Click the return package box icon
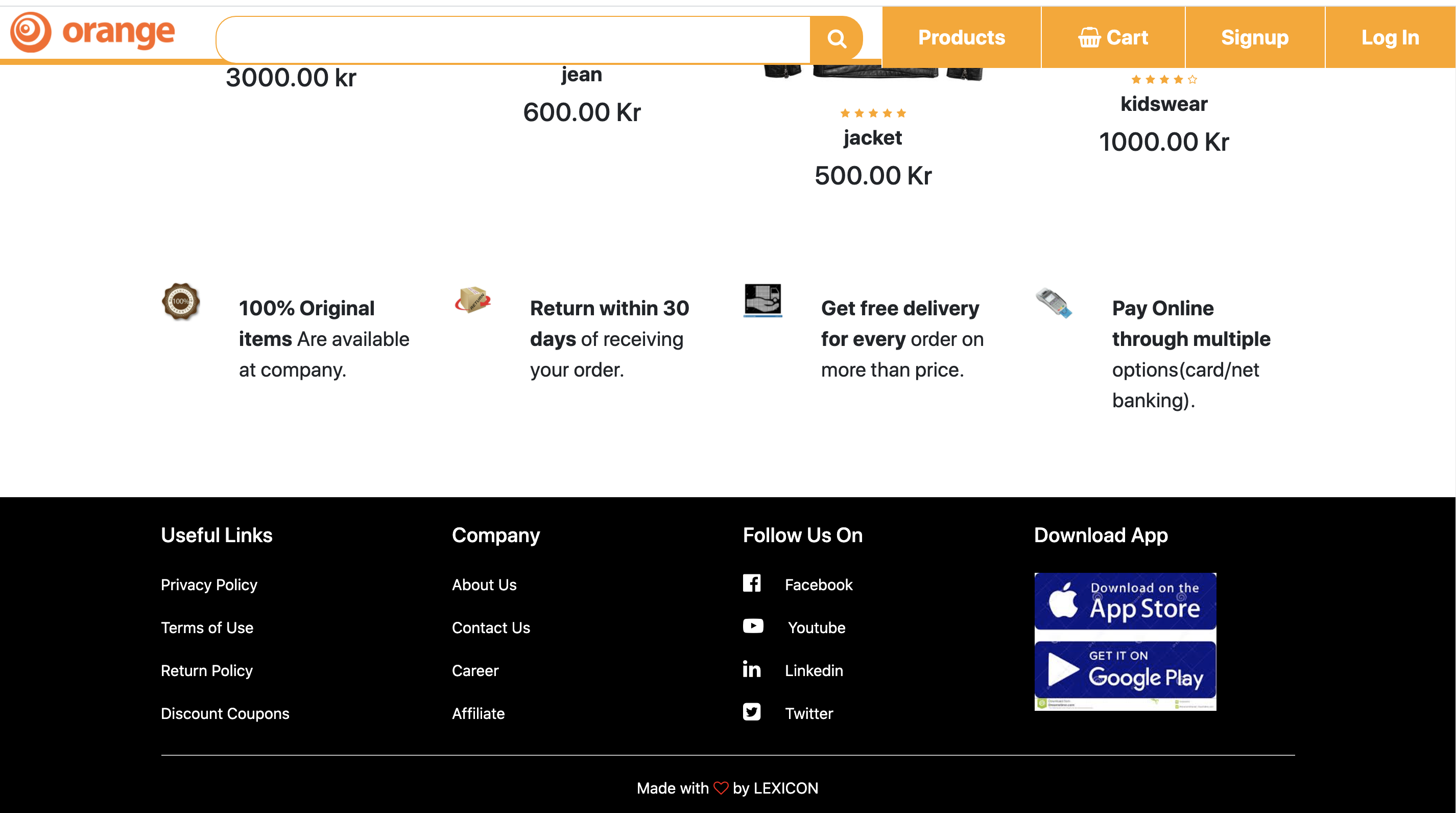 click(x=472, y=299)
